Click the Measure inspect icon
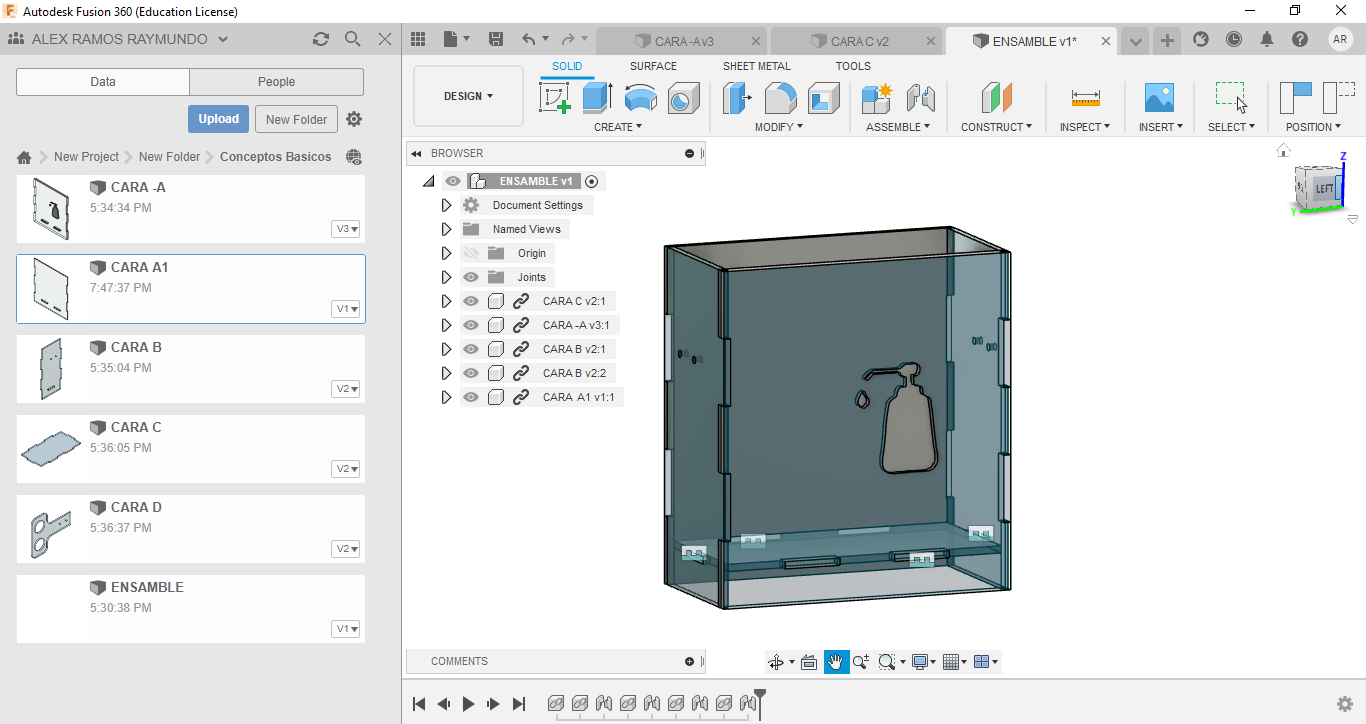The image size is (1366, 724). coord(1085,98)
